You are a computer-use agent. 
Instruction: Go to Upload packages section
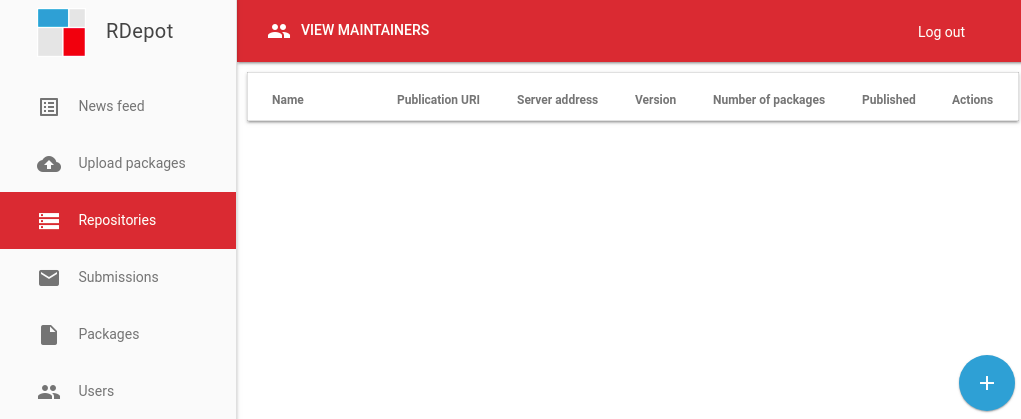tap(118, 163)
